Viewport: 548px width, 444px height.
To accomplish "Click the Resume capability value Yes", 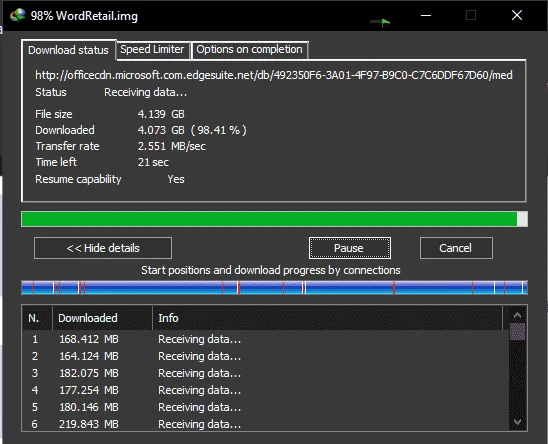I will pyautogui.click(x=176, y=179).
